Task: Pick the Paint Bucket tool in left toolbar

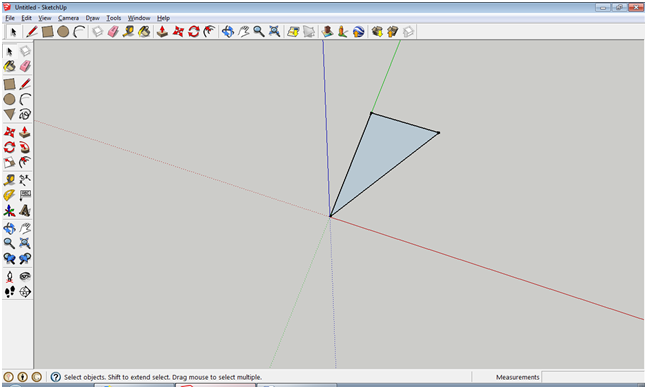Action: (9, 66)
